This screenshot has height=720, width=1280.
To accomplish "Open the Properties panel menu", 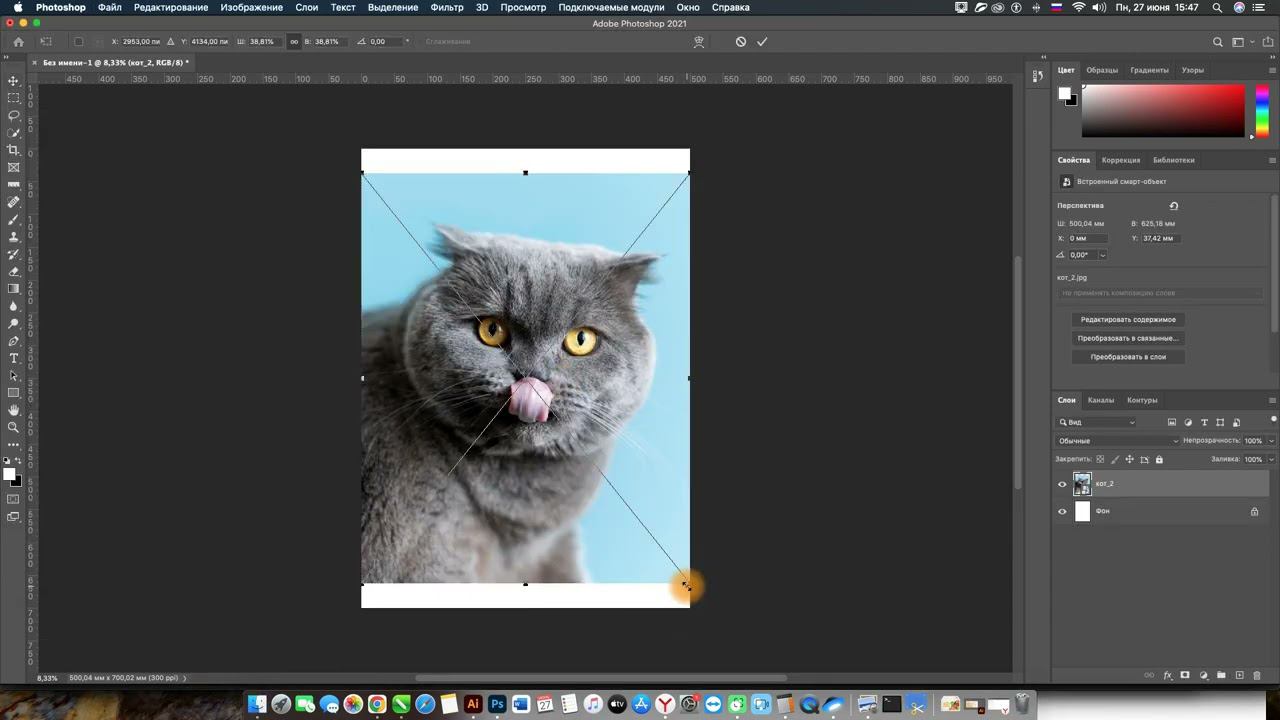I will pos(1272,160).
